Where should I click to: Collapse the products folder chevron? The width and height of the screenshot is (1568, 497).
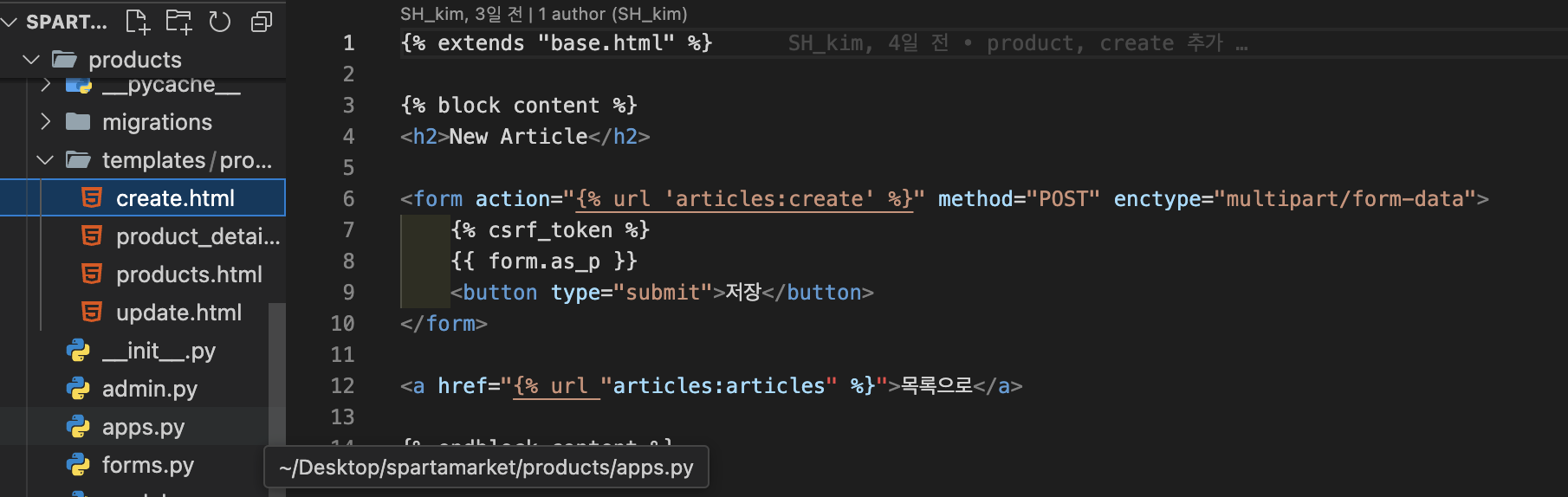[x=31, y=60]
